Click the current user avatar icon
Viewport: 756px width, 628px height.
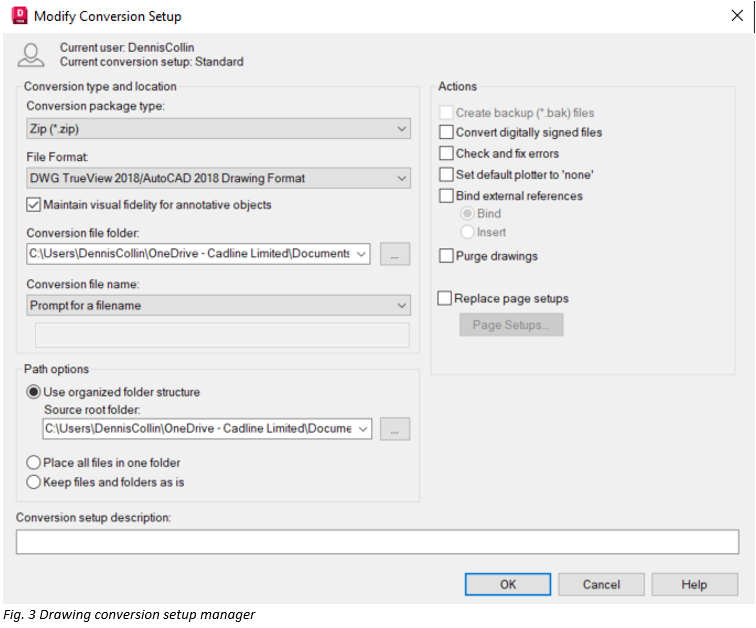(30, 55)
